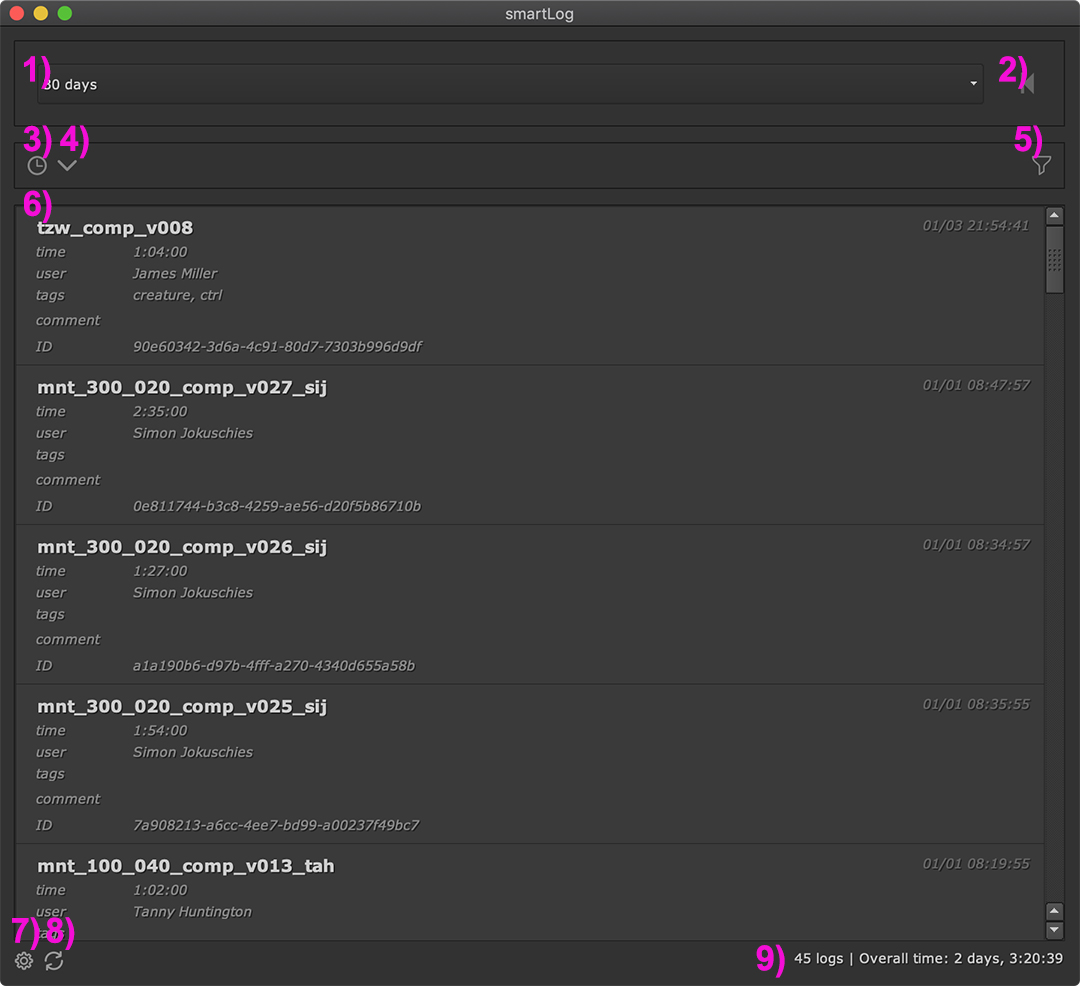Image resolution: width=1080 pixels, height=986 pixels.
Task: Select the mnt_300_020_comp_v027_sij log entry
Action: coord(182,387)
